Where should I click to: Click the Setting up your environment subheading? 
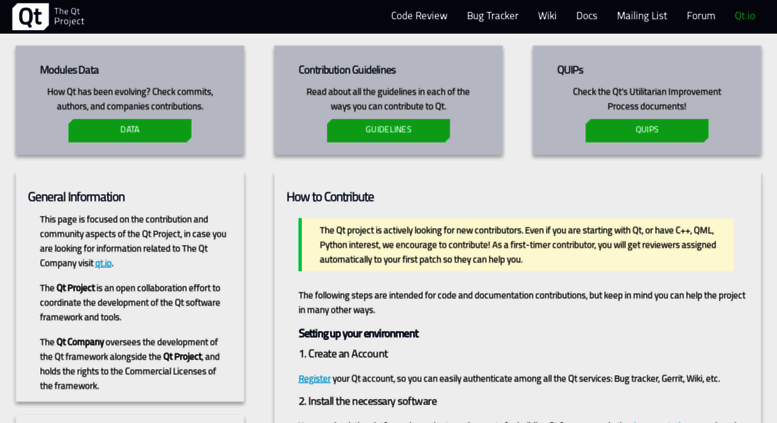[x=358, y=333]
